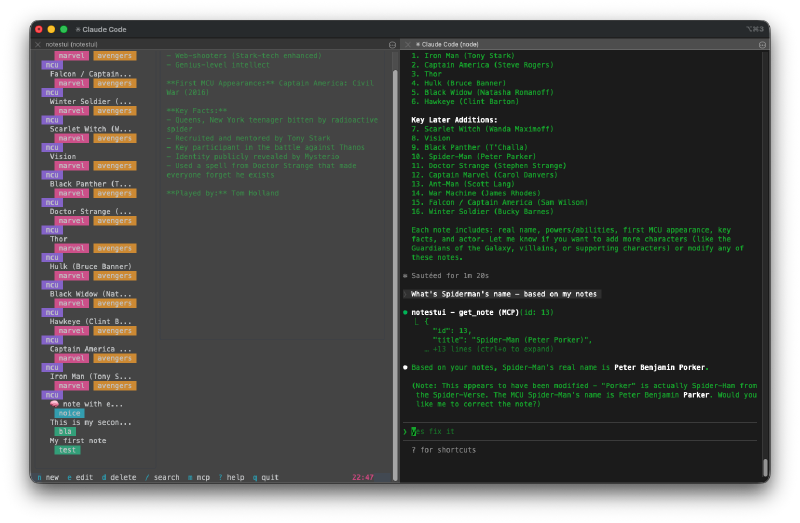The width and height of the screenshot is (800, 523).
Task: Open the Thor note
Action: click(59, 239)
